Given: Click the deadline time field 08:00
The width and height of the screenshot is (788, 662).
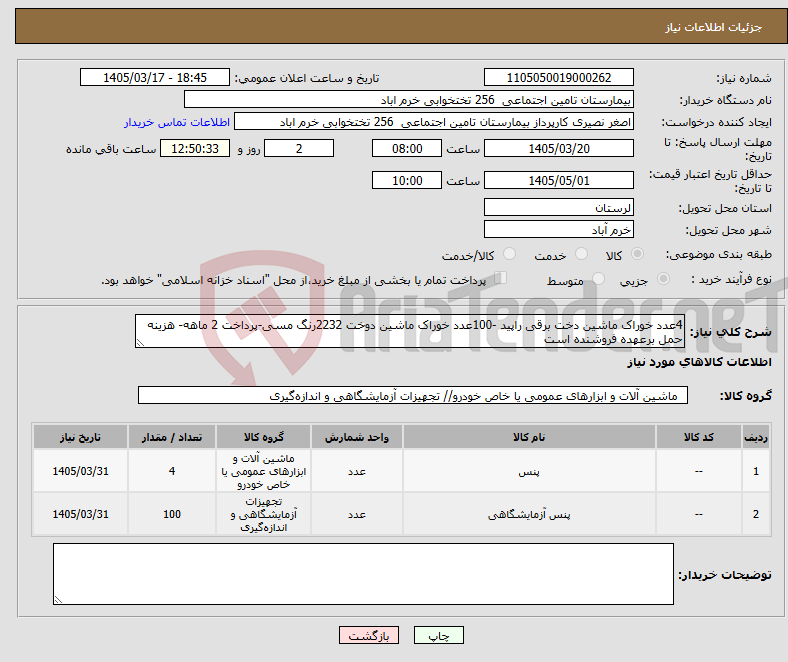Looking at the screenshot, I should pyautogui.click(x=407, y=148).
